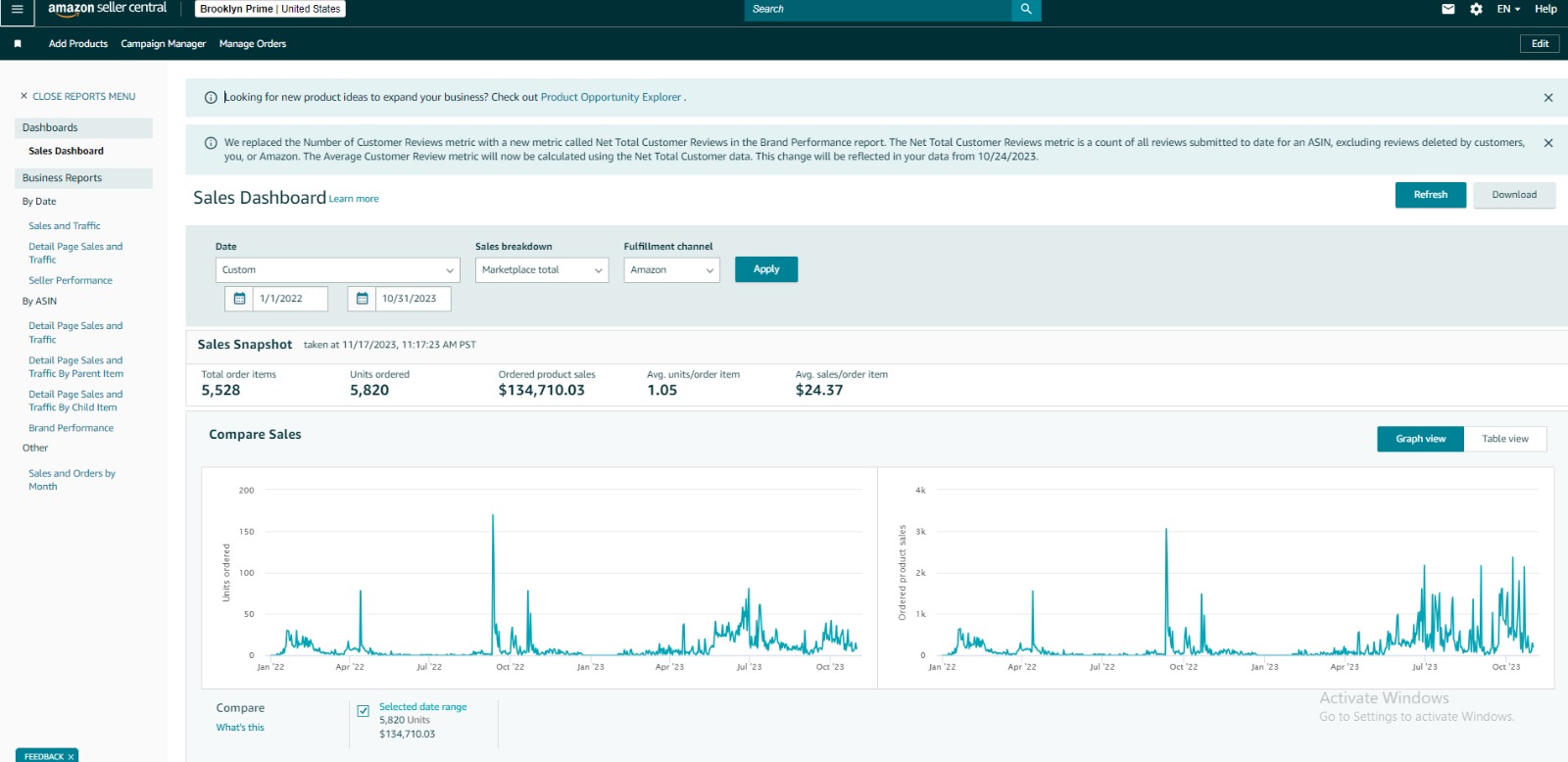Close the reports menu
Image resolution: width=1568 pixels, height=762 pixels.
point(78,96)
